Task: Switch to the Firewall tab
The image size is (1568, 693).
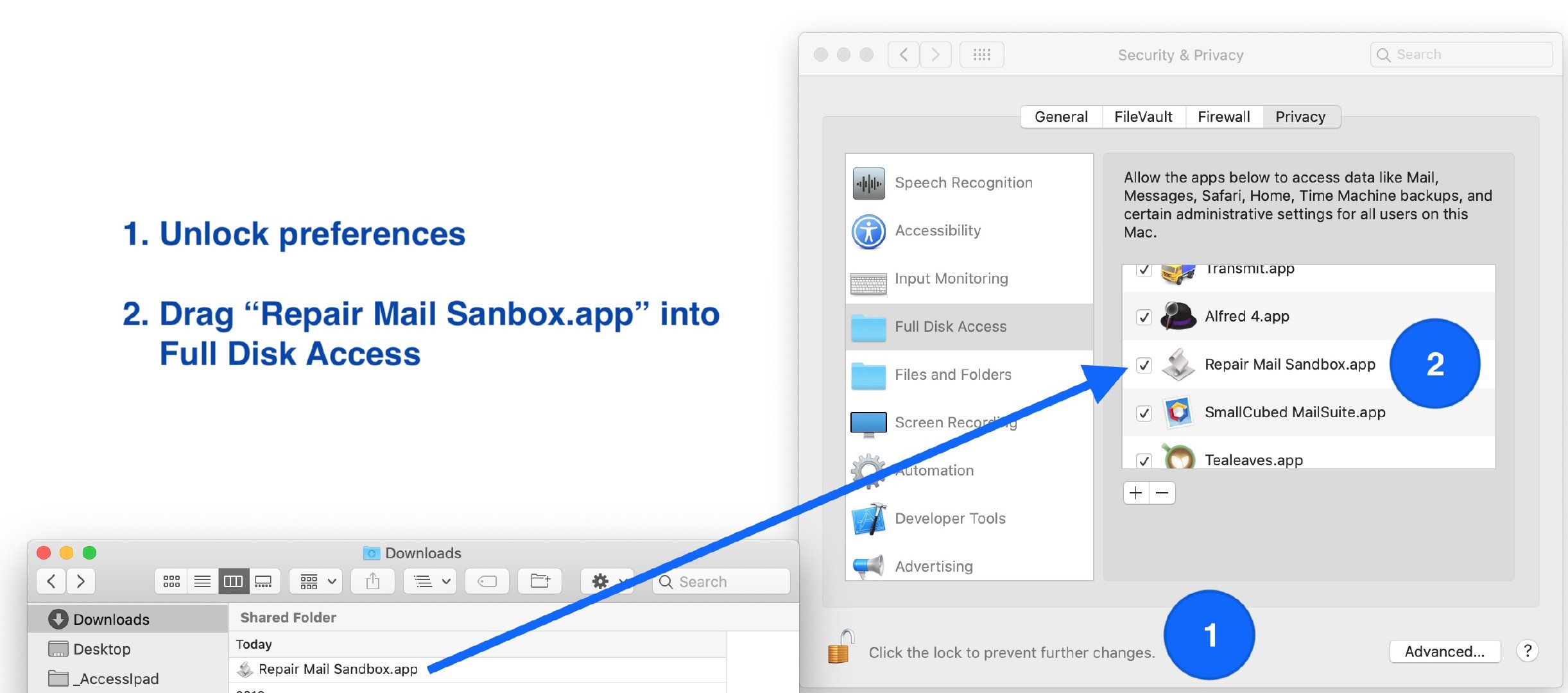Action: 1223,117
